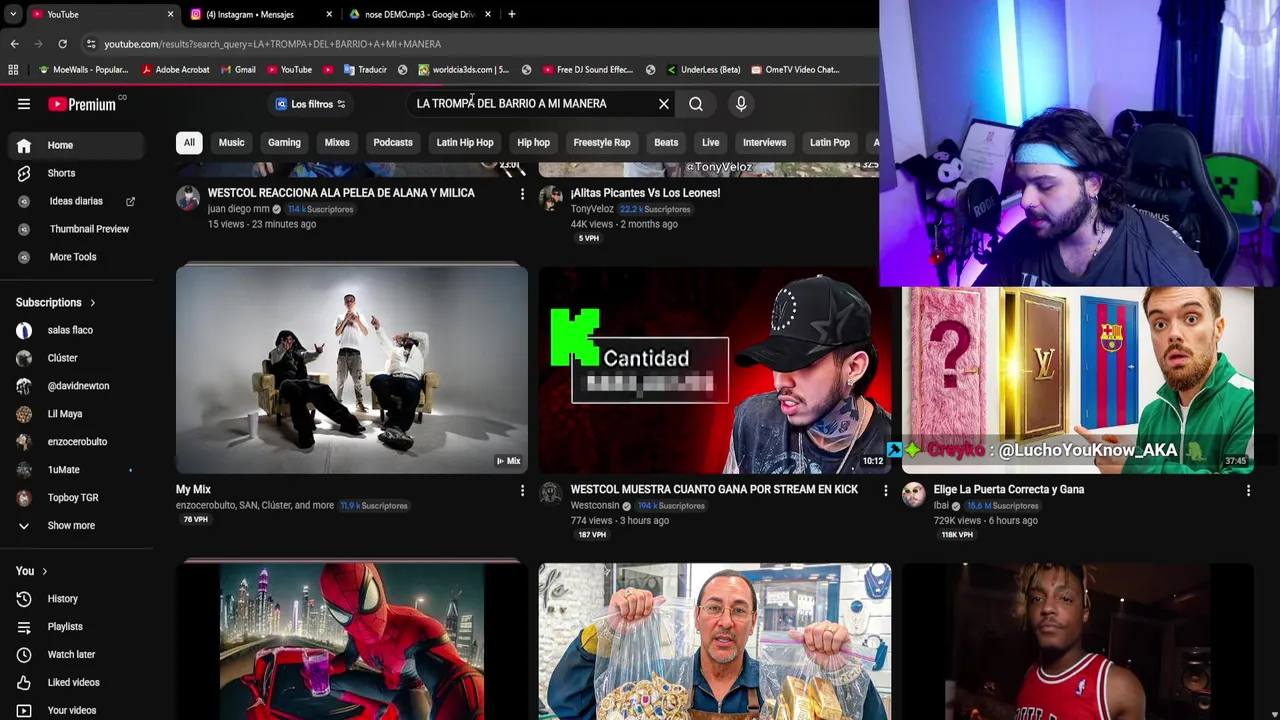Open Gmail bookmark

click(x=238, y=70)
